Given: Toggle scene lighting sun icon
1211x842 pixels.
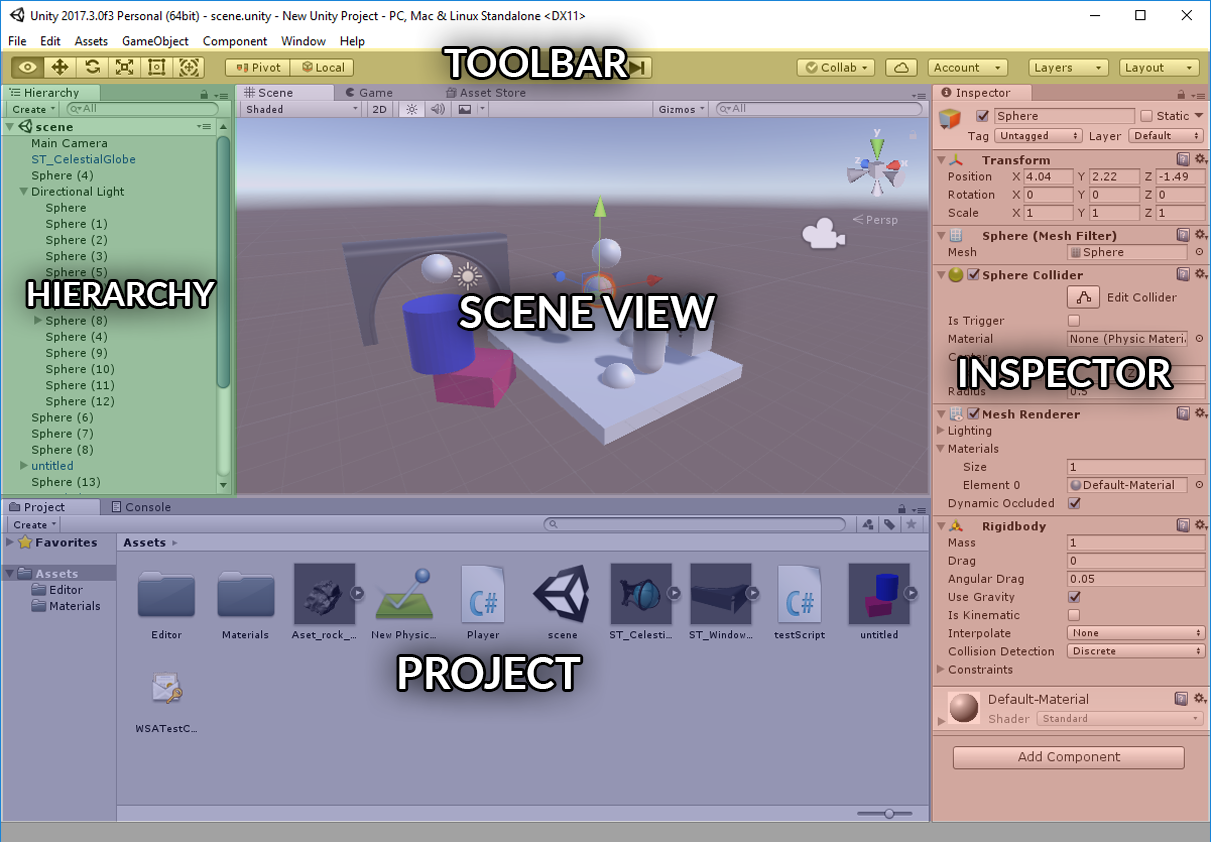Looking at the screenshot, I should (411, 109).
